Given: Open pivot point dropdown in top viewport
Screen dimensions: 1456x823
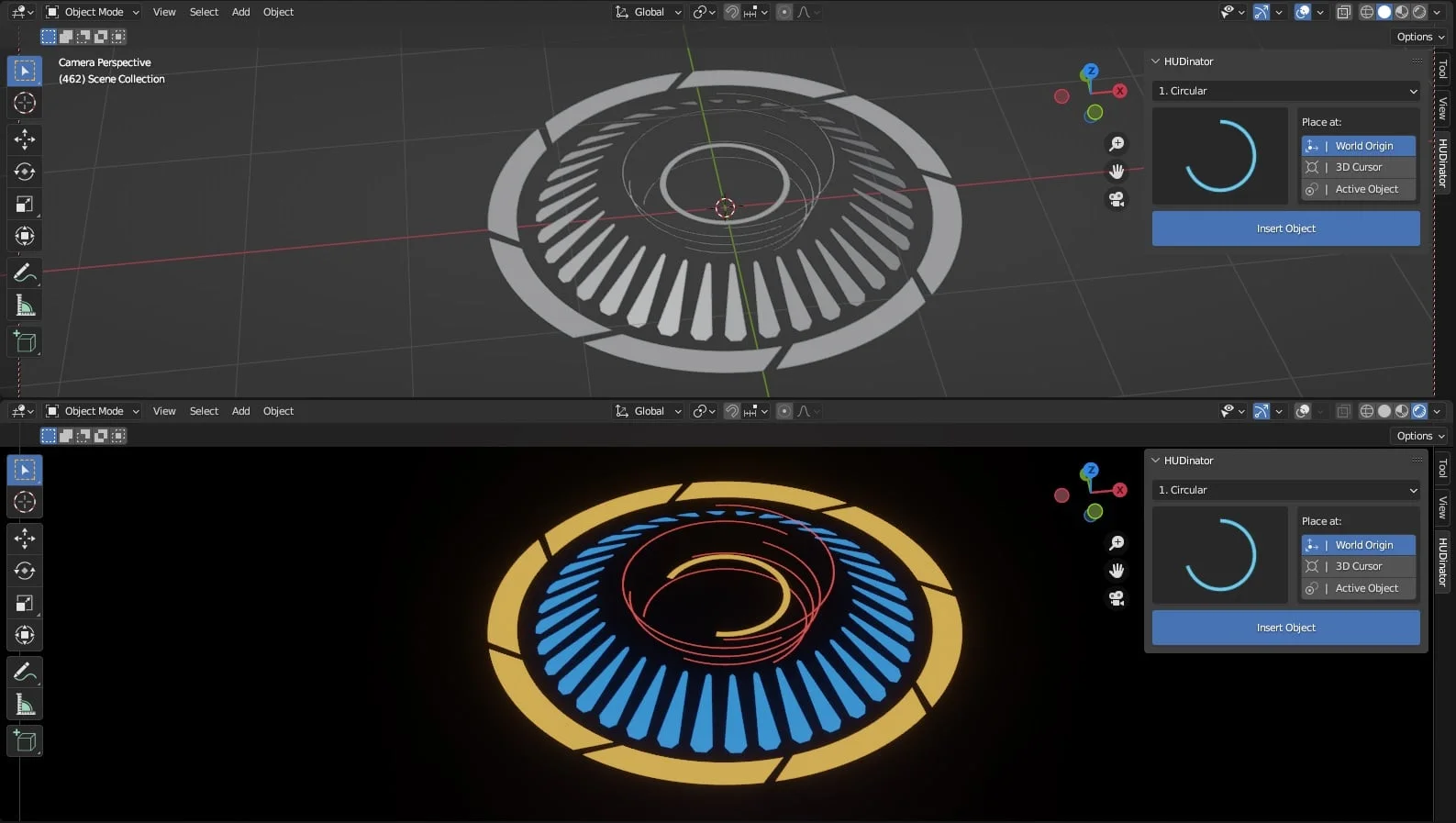Looking at the screenshot, I should 704,12.
